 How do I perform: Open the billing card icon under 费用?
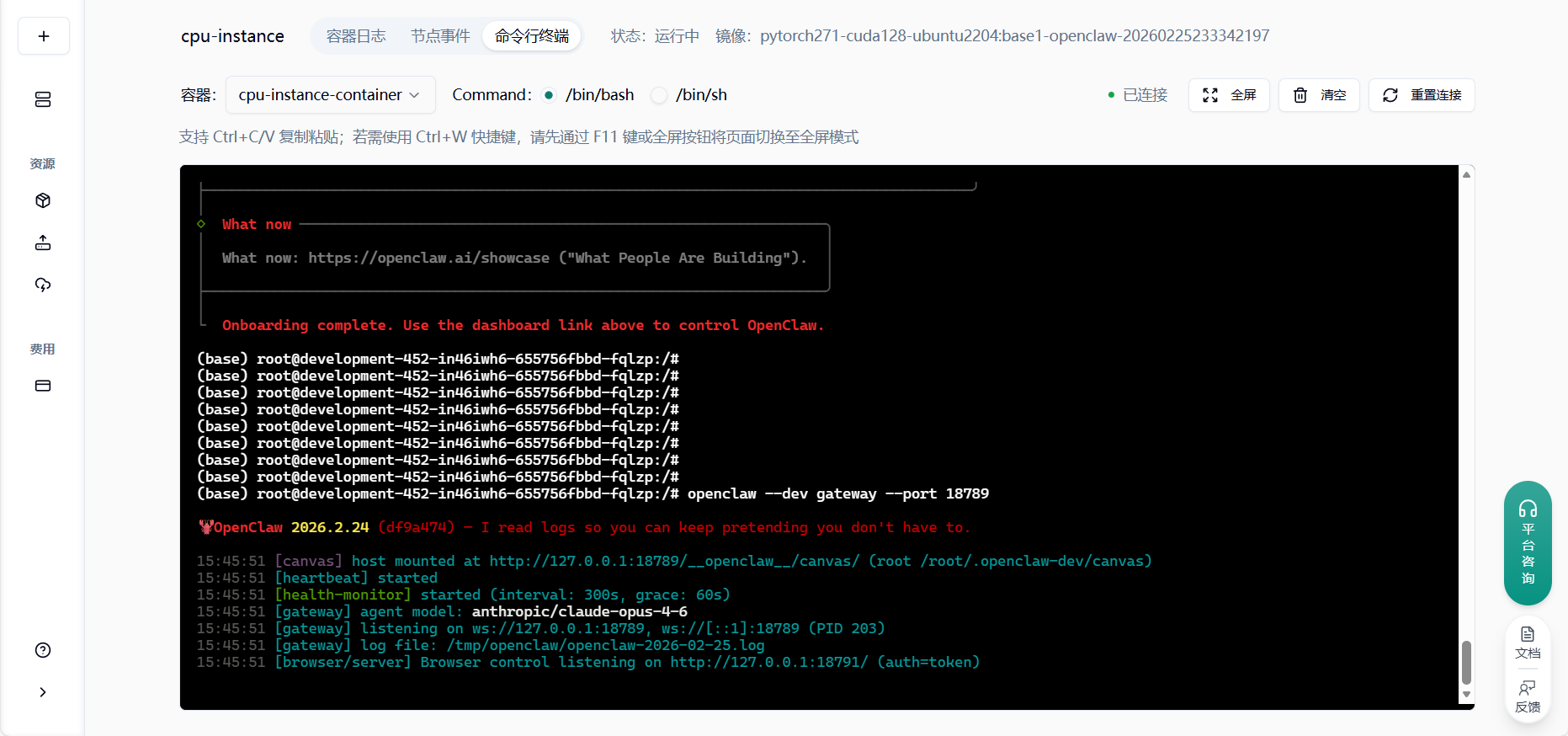(x=43, y=386)
